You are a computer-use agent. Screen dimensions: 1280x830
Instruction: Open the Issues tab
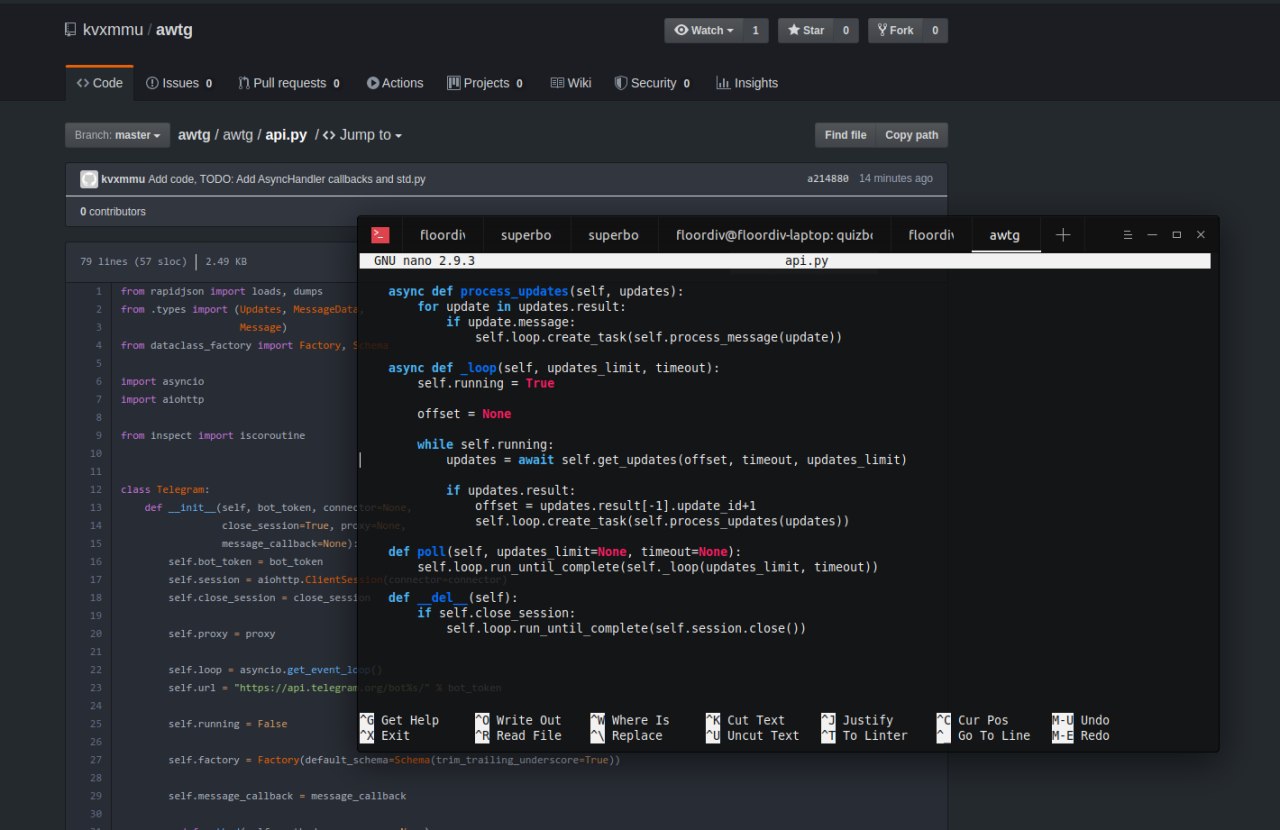coord(179,83)
